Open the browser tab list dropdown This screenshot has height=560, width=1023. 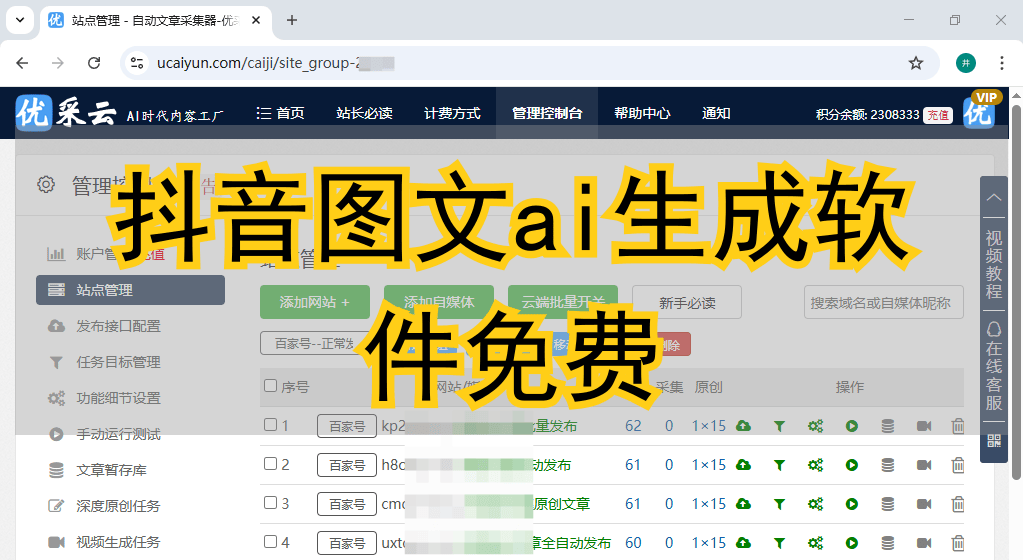(x=19, y=20)
